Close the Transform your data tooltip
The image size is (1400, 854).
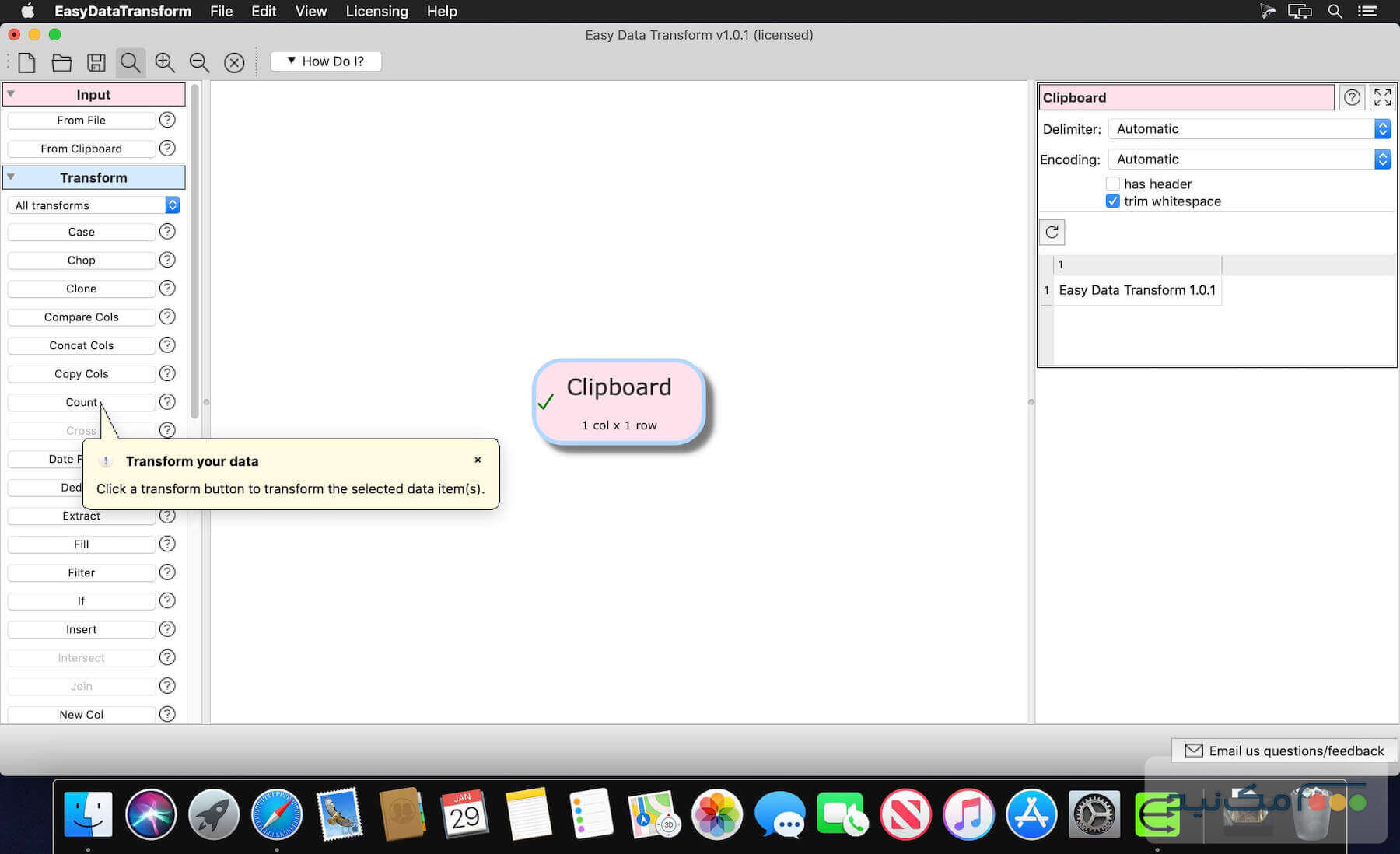[x=478, y=460]
